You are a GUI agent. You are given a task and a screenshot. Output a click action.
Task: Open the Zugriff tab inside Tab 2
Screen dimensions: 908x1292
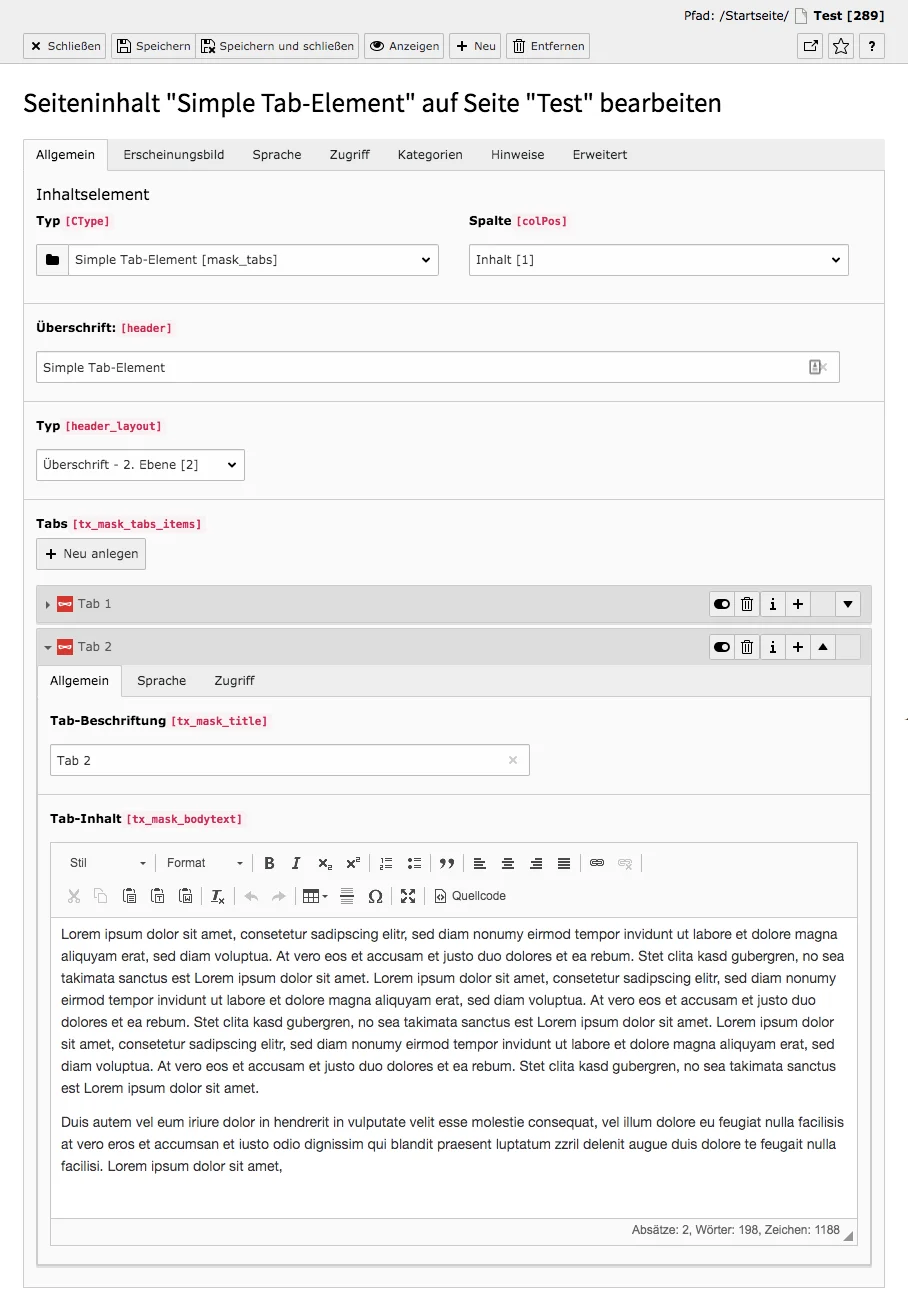click(234, 681)
